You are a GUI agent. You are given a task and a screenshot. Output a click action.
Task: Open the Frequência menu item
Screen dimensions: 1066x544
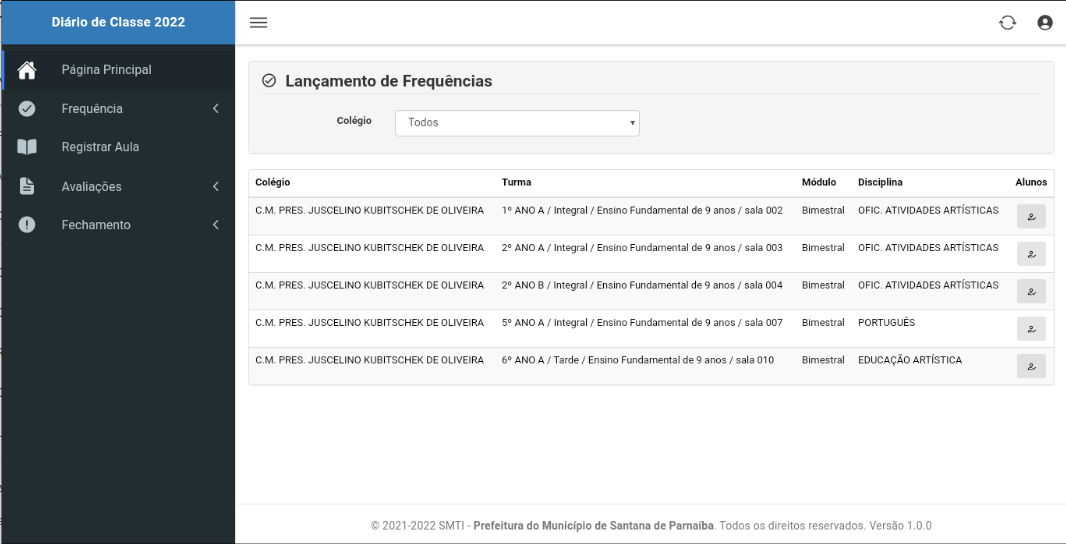pos(119,109)
